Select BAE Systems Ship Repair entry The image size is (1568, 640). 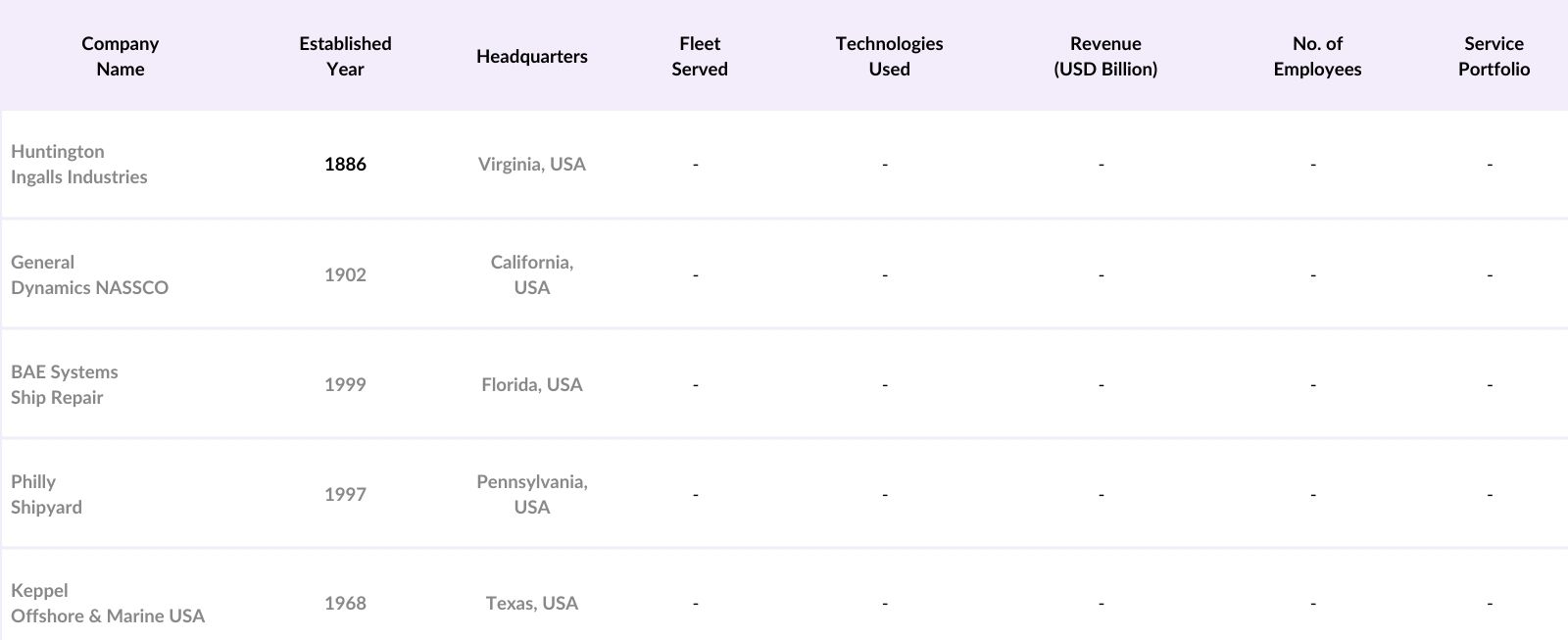coord(65,384)
